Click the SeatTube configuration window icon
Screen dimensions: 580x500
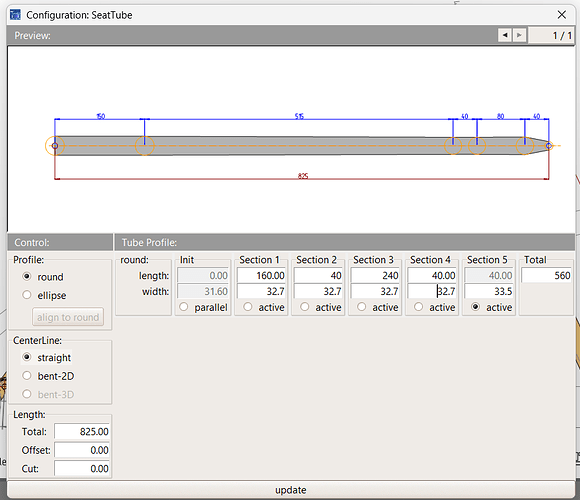pyautogui.click(x=15, y=15)
